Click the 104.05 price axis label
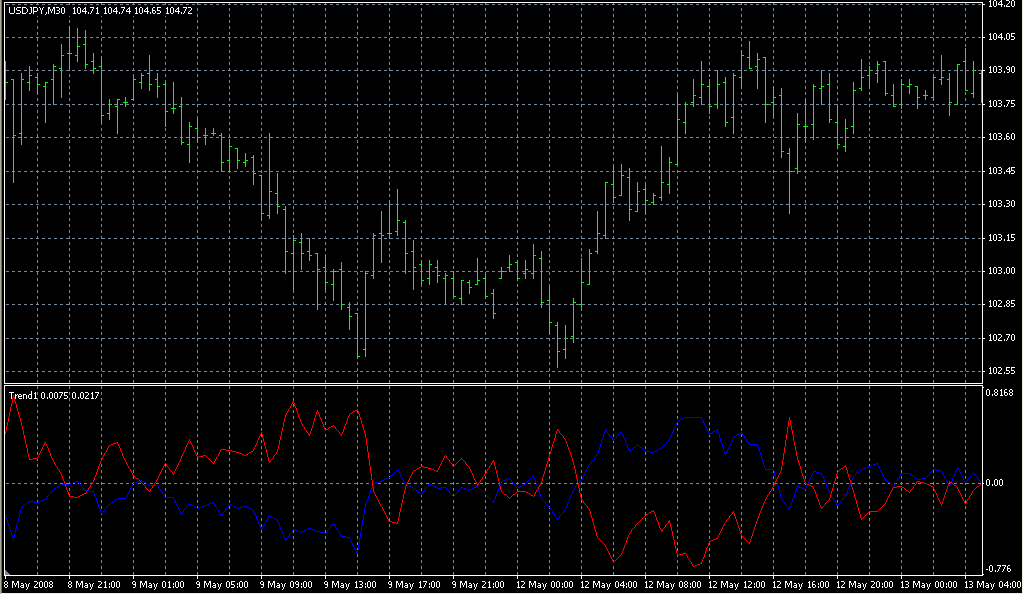 pyautogui.click(x=1001, y=37)
